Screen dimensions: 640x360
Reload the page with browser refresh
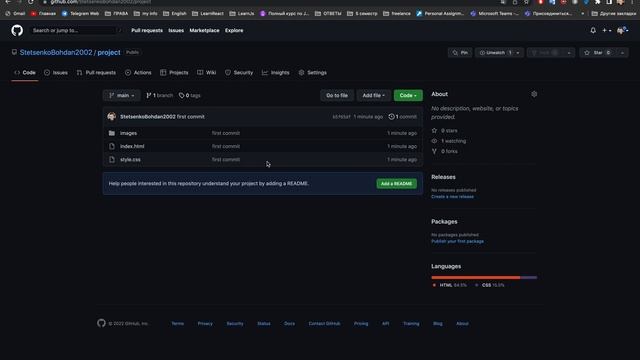click(x=31, y=2)
